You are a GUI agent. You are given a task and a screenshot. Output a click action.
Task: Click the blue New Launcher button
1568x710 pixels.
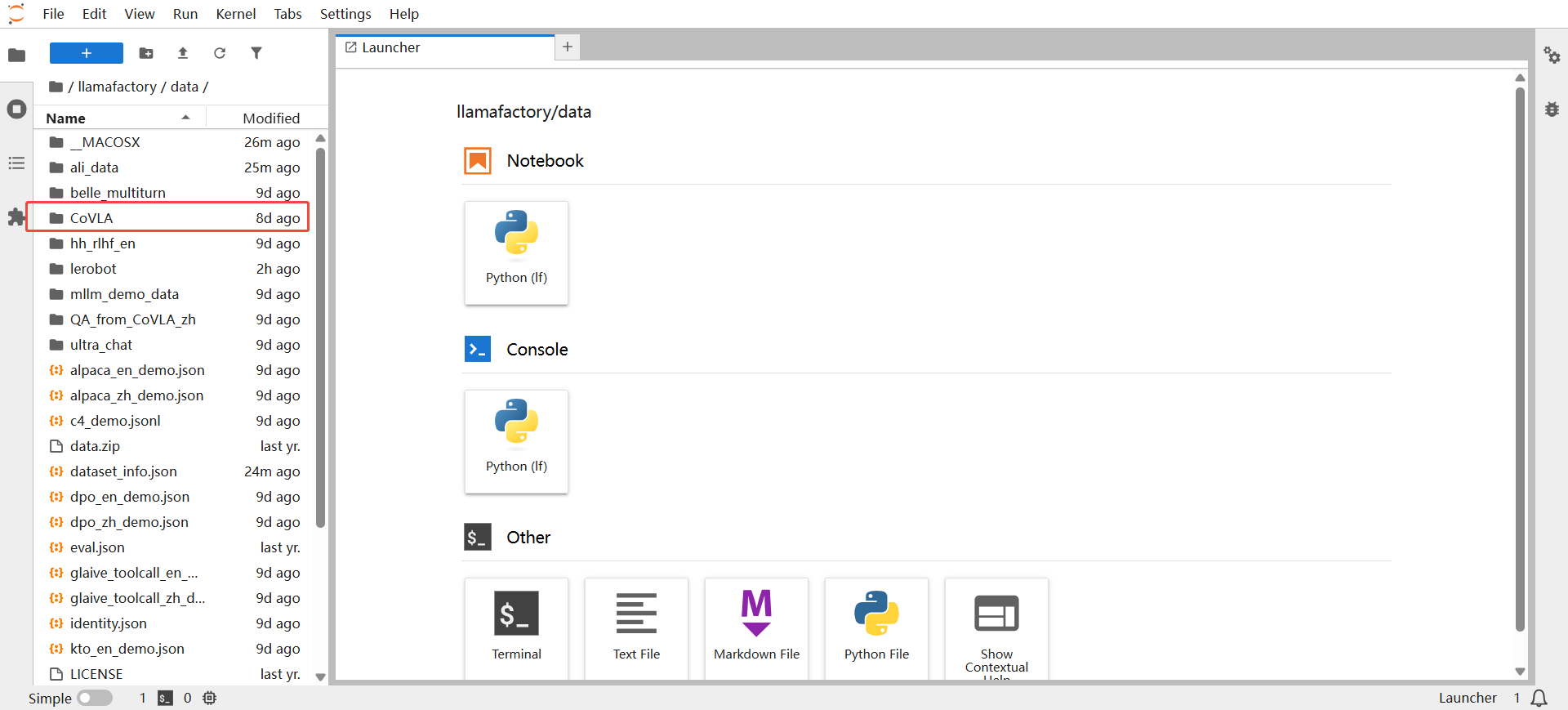point(86,53)
